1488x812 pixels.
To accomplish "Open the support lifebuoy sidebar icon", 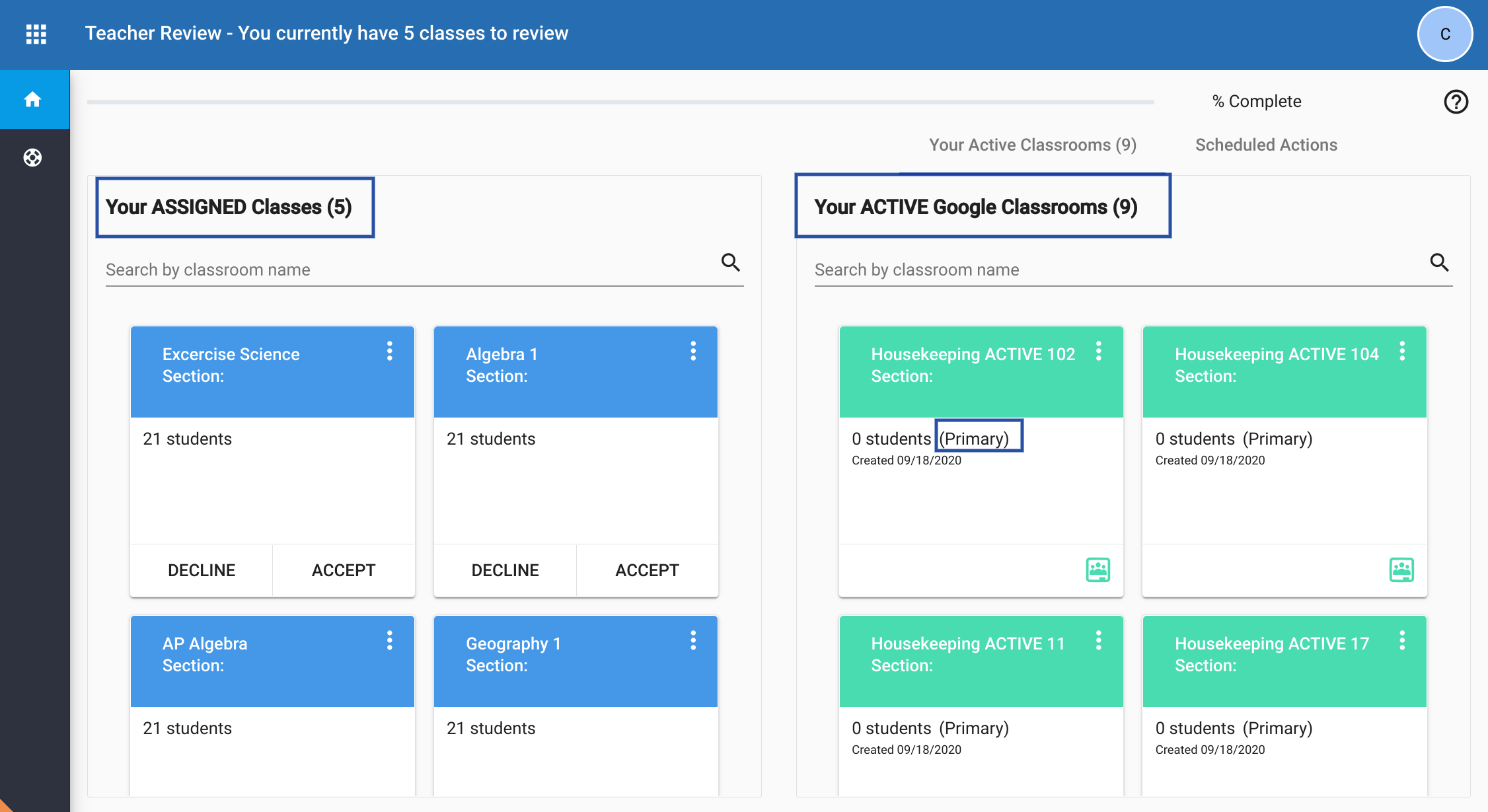I will point(32,157).
